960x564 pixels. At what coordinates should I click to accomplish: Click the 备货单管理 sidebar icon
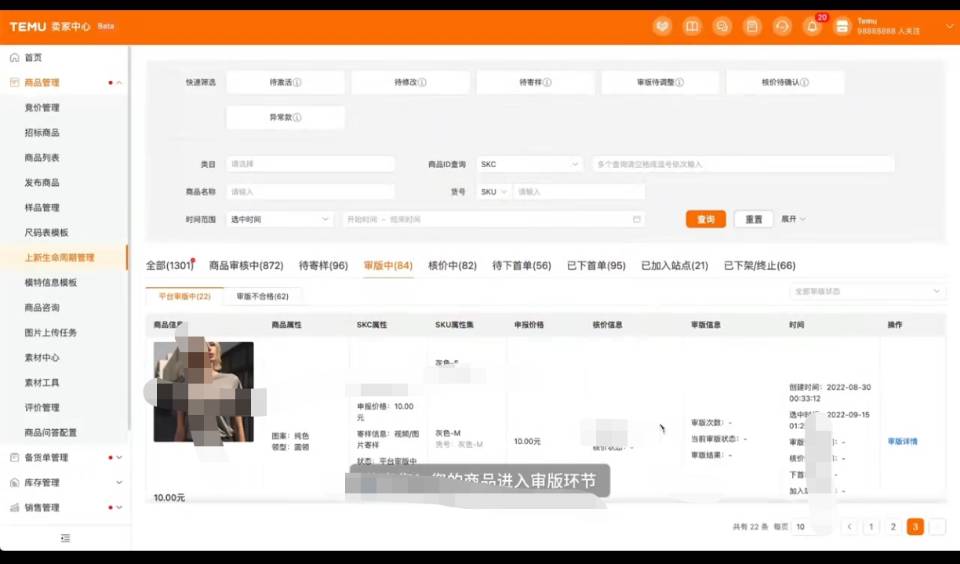15,457
